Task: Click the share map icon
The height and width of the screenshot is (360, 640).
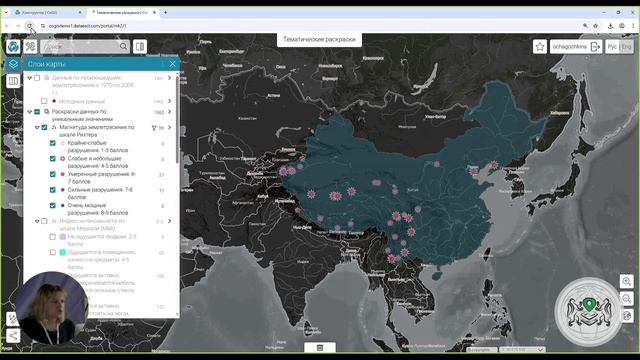Action: (x=13, y=336)
